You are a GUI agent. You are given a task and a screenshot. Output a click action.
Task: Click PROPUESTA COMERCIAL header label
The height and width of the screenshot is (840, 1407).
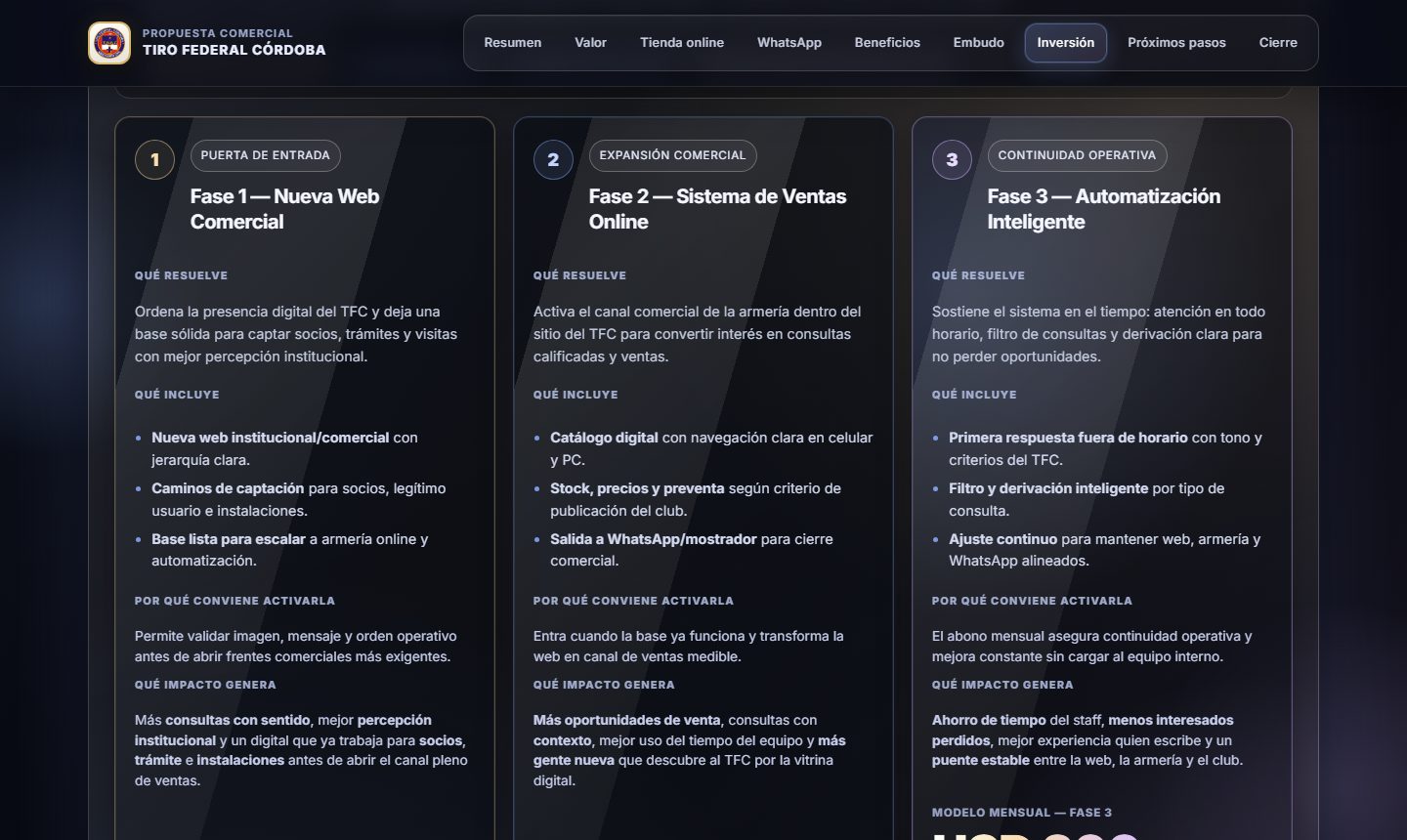click(218, 33)
